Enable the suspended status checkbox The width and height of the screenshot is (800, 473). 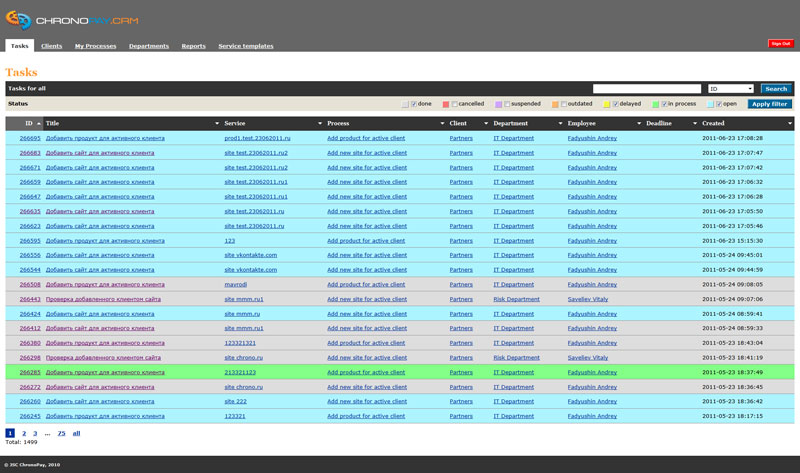[507, 104]
